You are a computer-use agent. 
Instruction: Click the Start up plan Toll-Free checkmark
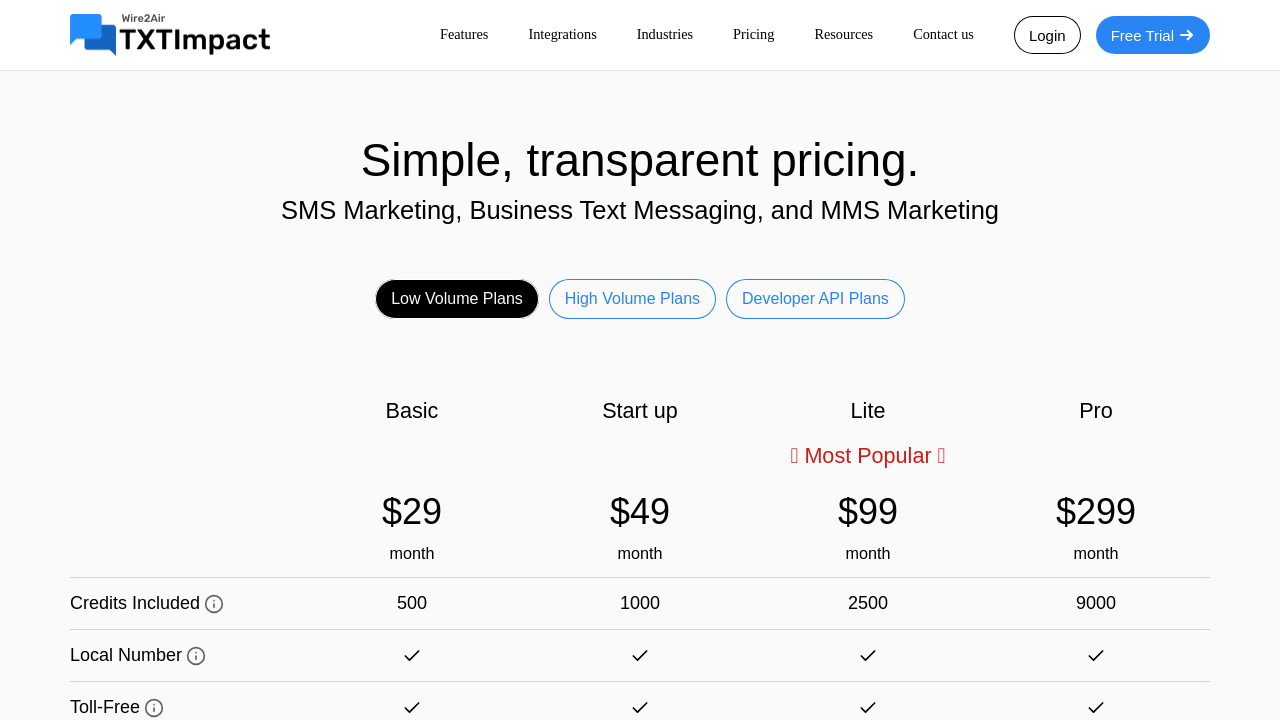point(640,707)
